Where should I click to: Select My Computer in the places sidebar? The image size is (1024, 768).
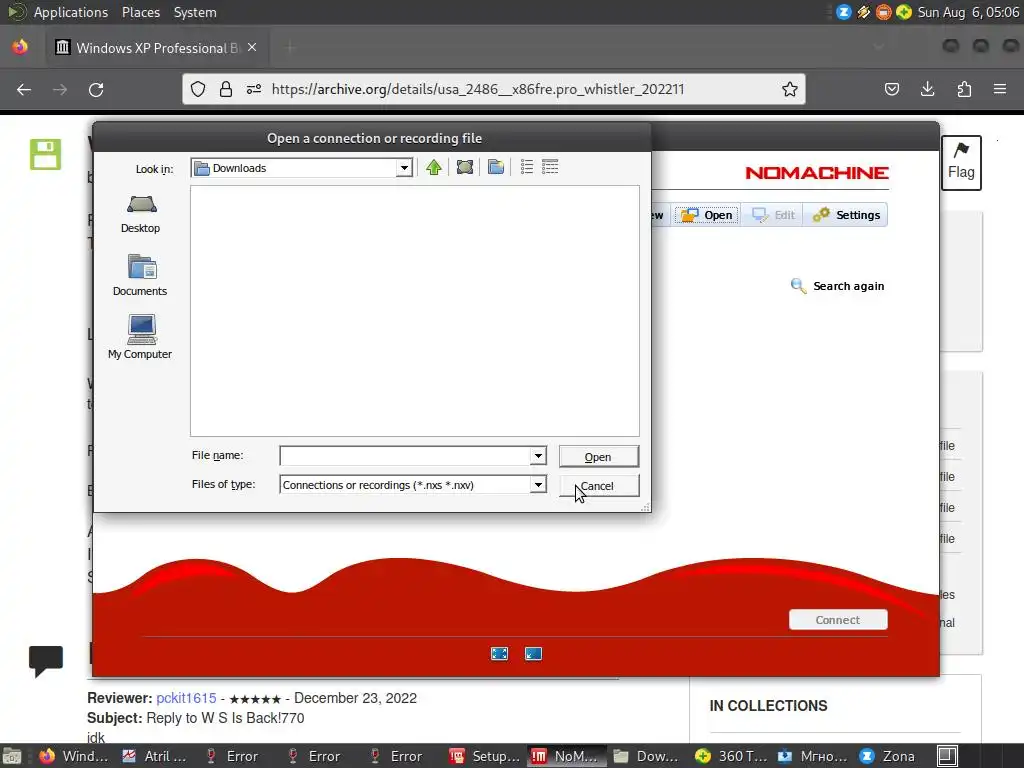pyautogui.click(x=140, y=337)
